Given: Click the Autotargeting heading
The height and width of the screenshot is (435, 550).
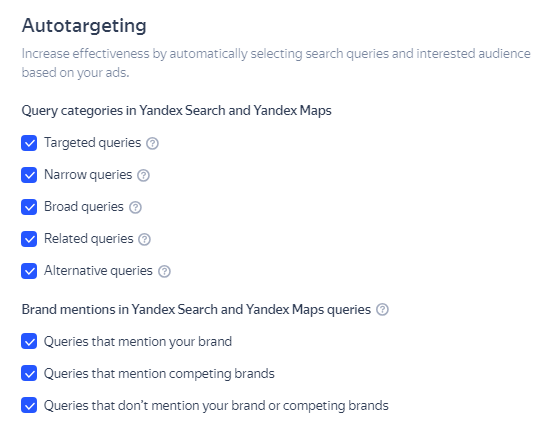Looking at the screenshot, I should pyautogui.click(x=84, y=26).
